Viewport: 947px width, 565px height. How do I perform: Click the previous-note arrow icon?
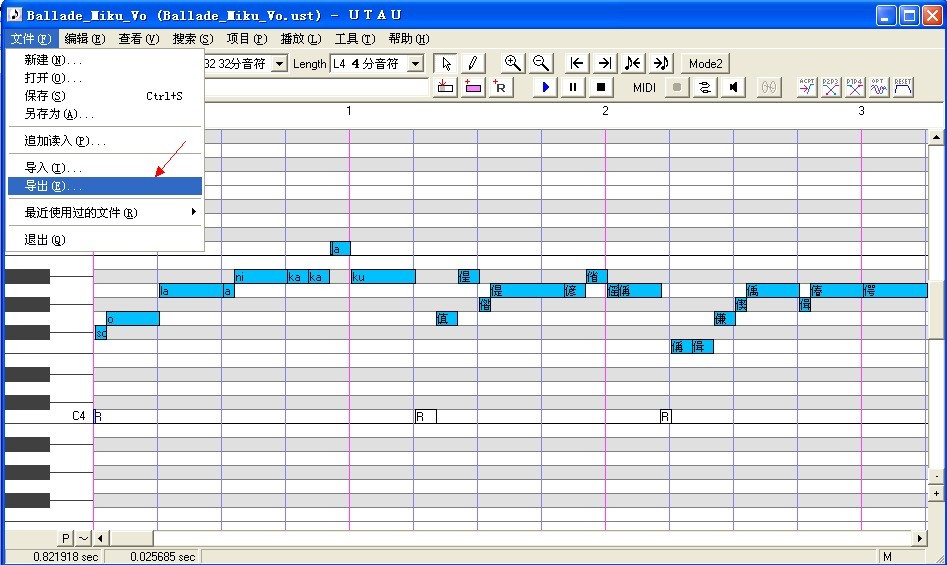[632, 63]
